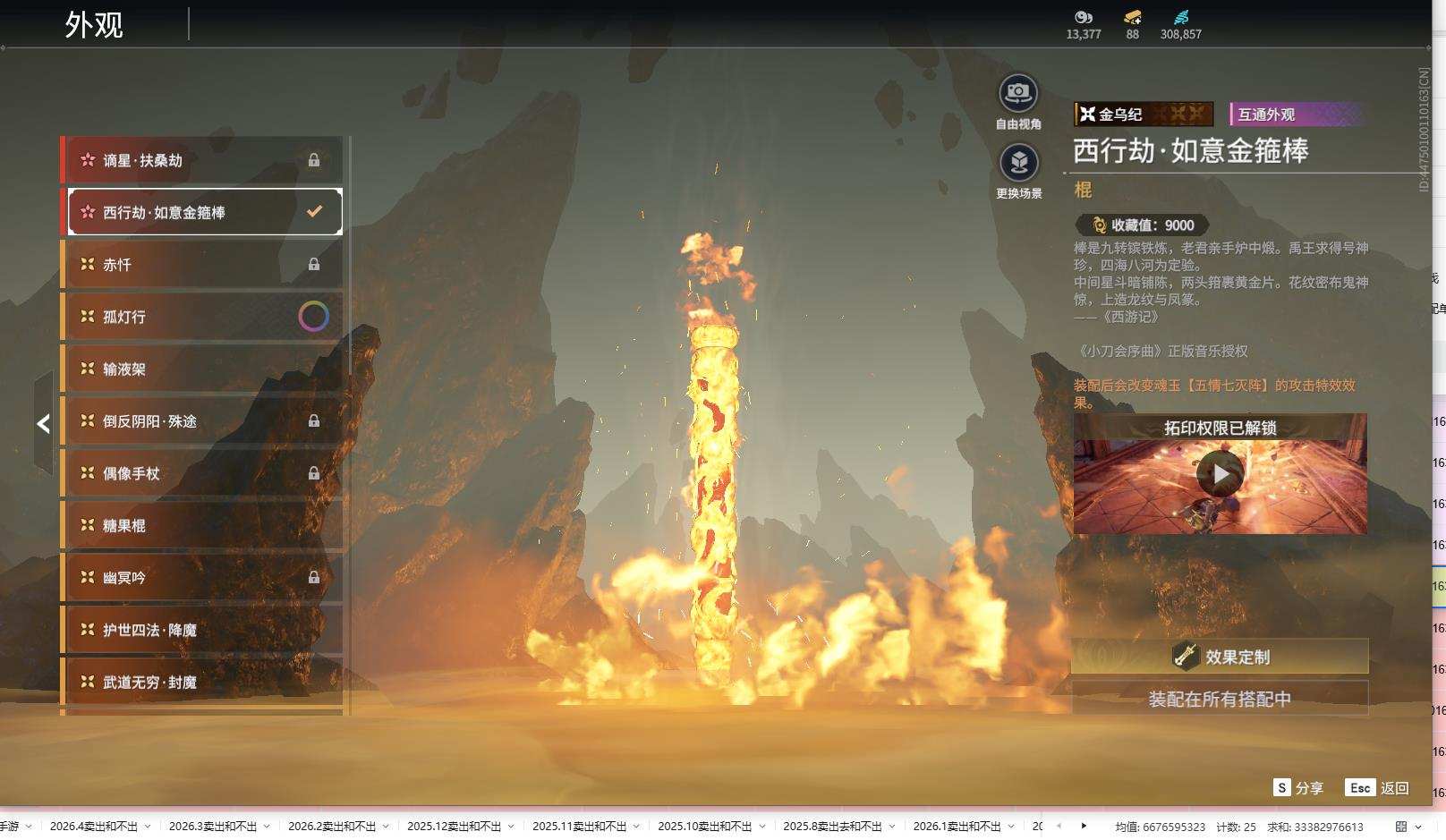The width and height of the screenshot is (1446, 840).
Task: Play the skin preview video thumbnail
Action: coord(1220,474)
